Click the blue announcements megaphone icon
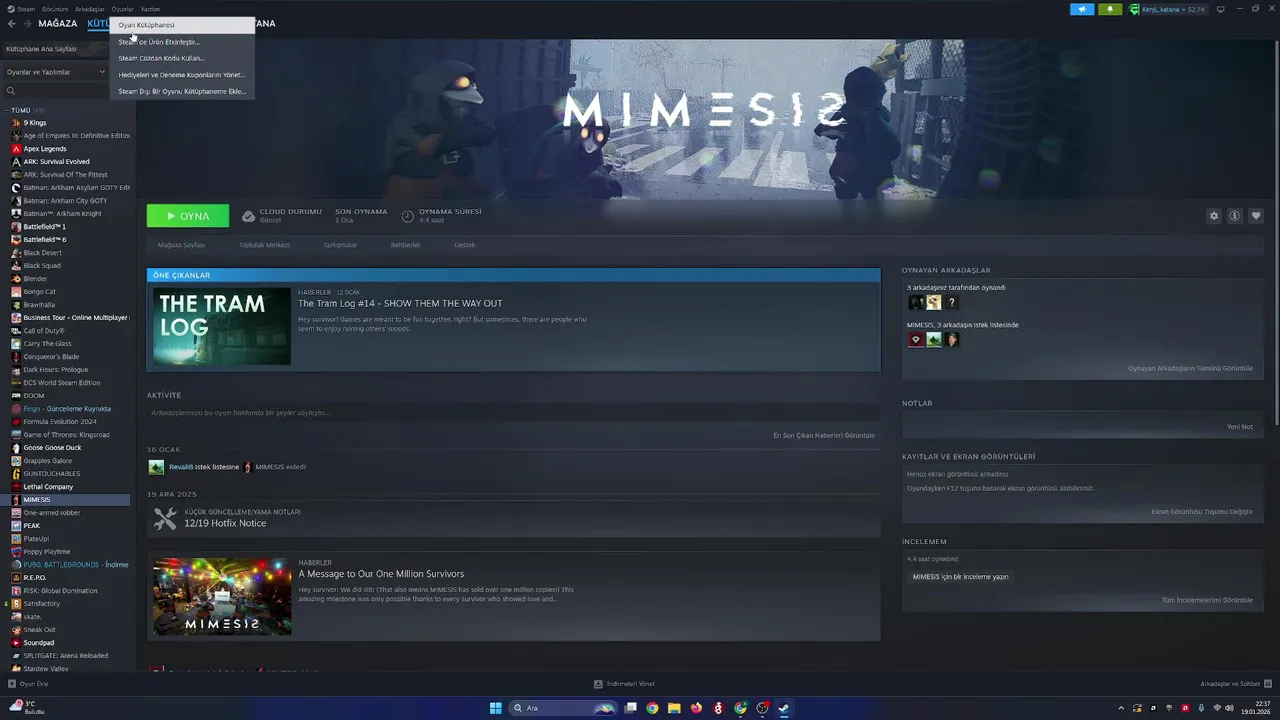The height and width of the screenshot is (720, 1280). [1082, 9]
